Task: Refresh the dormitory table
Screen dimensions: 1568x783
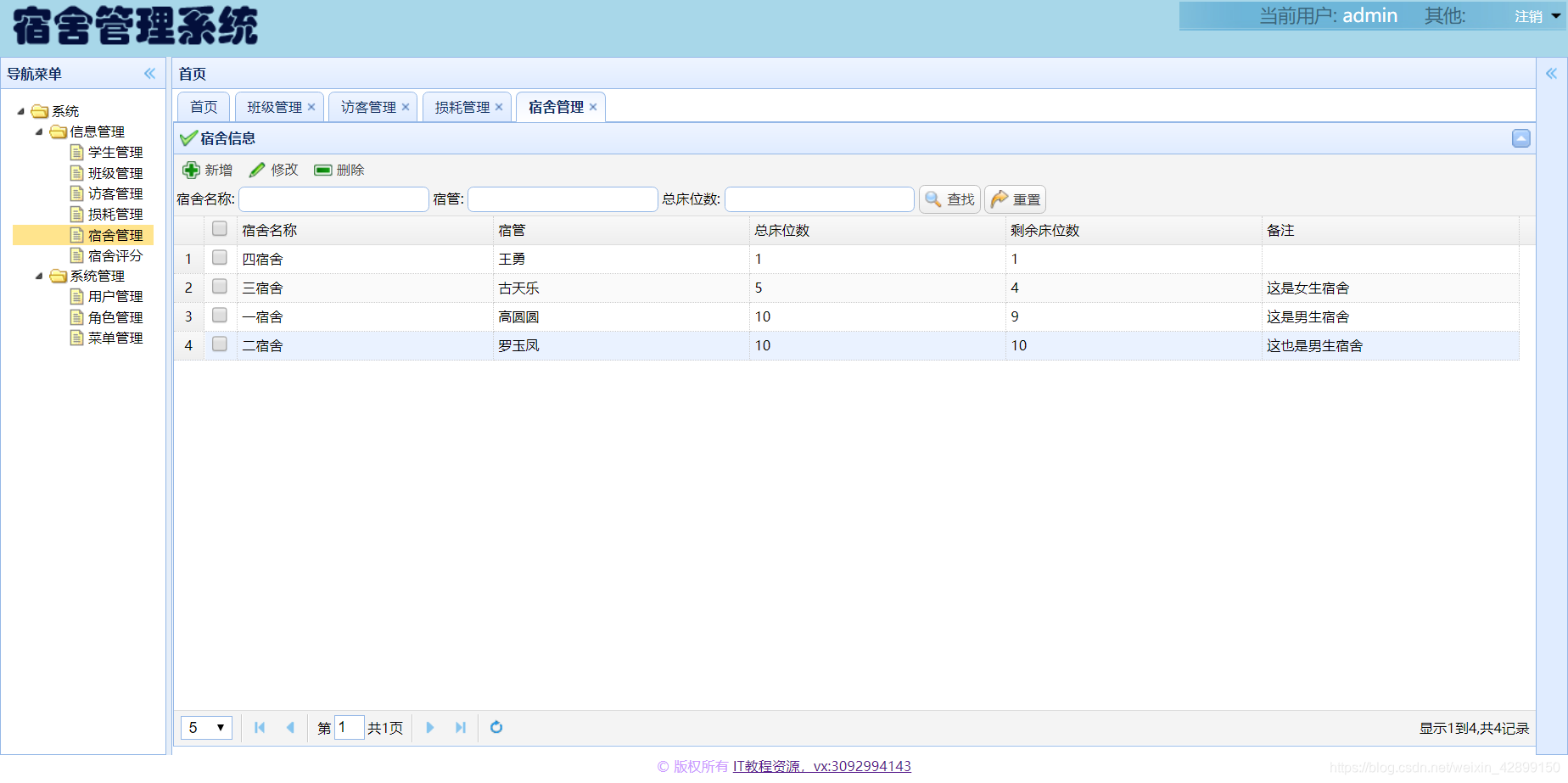Action: click(496, 728)
